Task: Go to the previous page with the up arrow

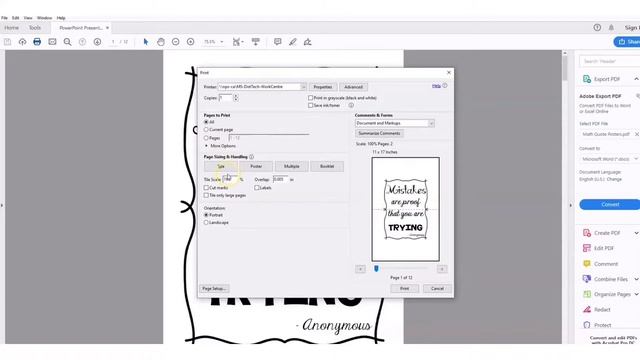Action: pos(82,42)
